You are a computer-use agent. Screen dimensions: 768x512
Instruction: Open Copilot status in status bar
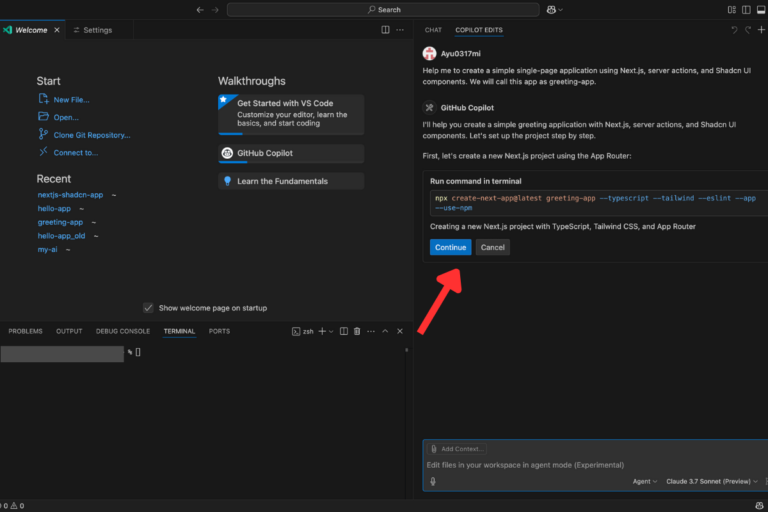pyautogui.click(x=759, y=506)
